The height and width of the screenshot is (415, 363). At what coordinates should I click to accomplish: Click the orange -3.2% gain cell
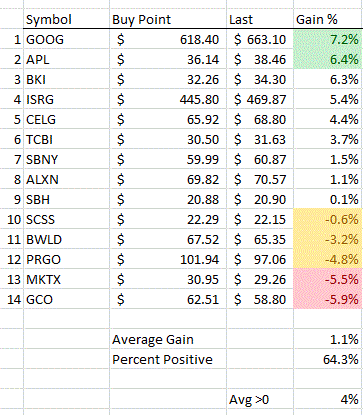click(328, 239)
